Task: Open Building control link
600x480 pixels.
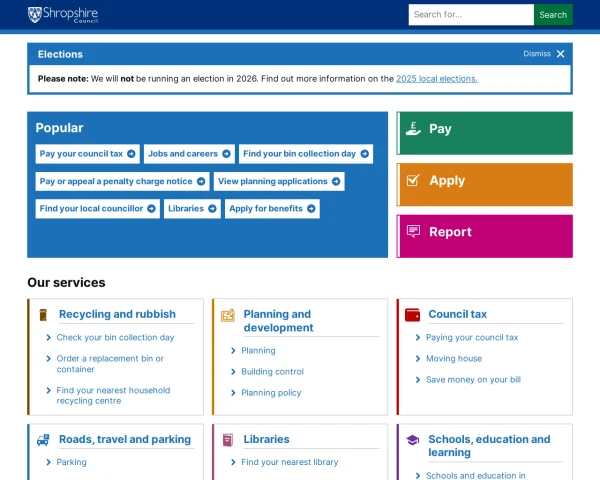Action: (272, 372)
